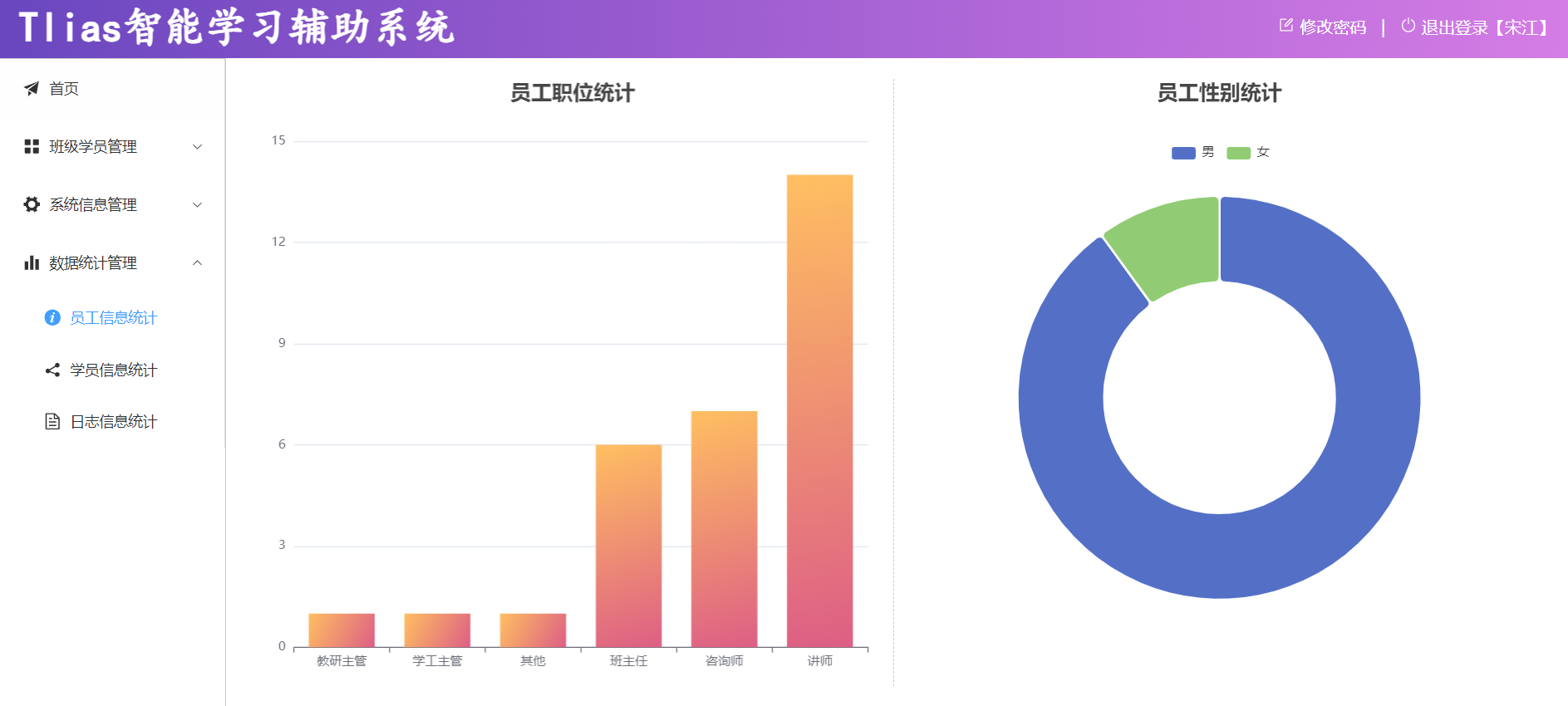Open the 首页 menu item

coord(64,89)
